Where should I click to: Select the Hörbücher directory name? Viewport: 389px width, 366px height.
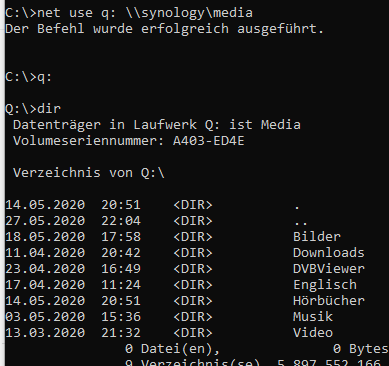pos(329,301)
